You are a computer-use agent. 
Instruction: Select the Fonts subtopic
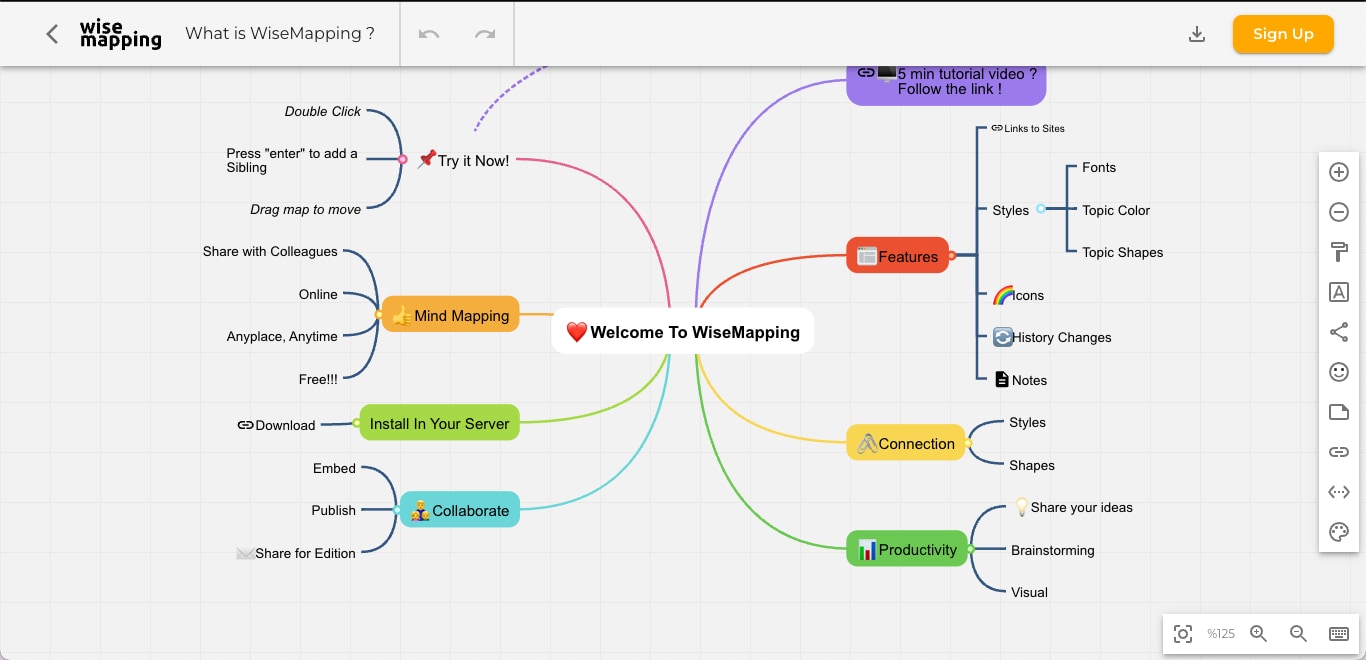coord(1099,167)
